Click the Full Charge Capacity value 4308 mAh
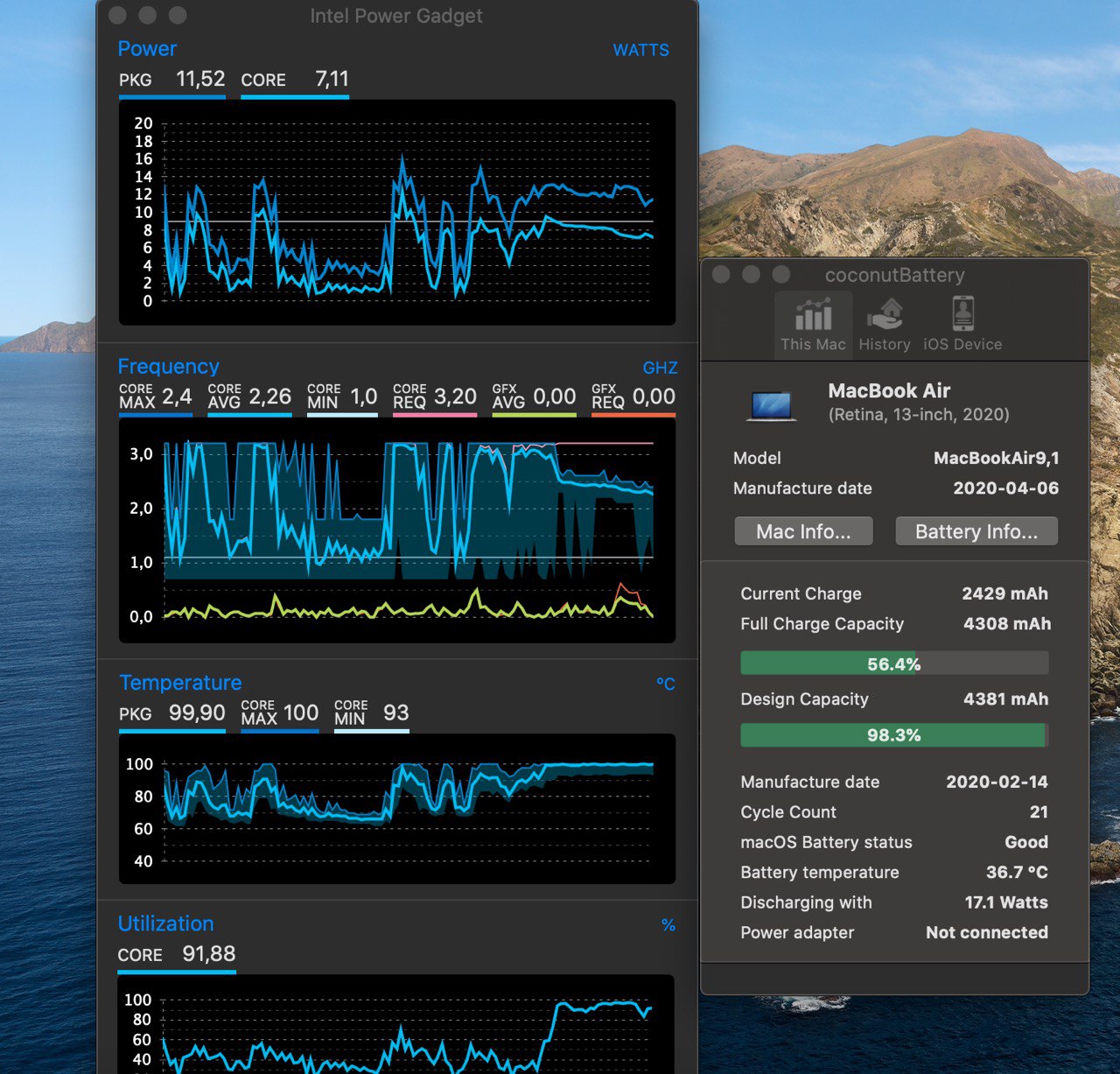This screenshot has width=1120, height=1074. click(1007, 623)
